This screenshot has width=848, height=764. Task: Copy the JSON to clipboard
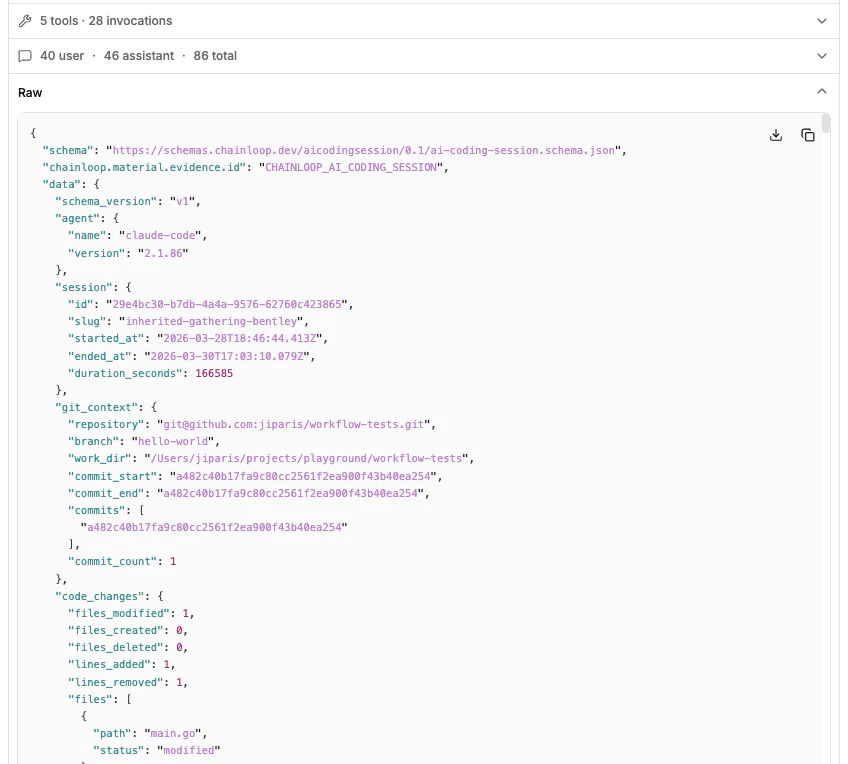808,134
